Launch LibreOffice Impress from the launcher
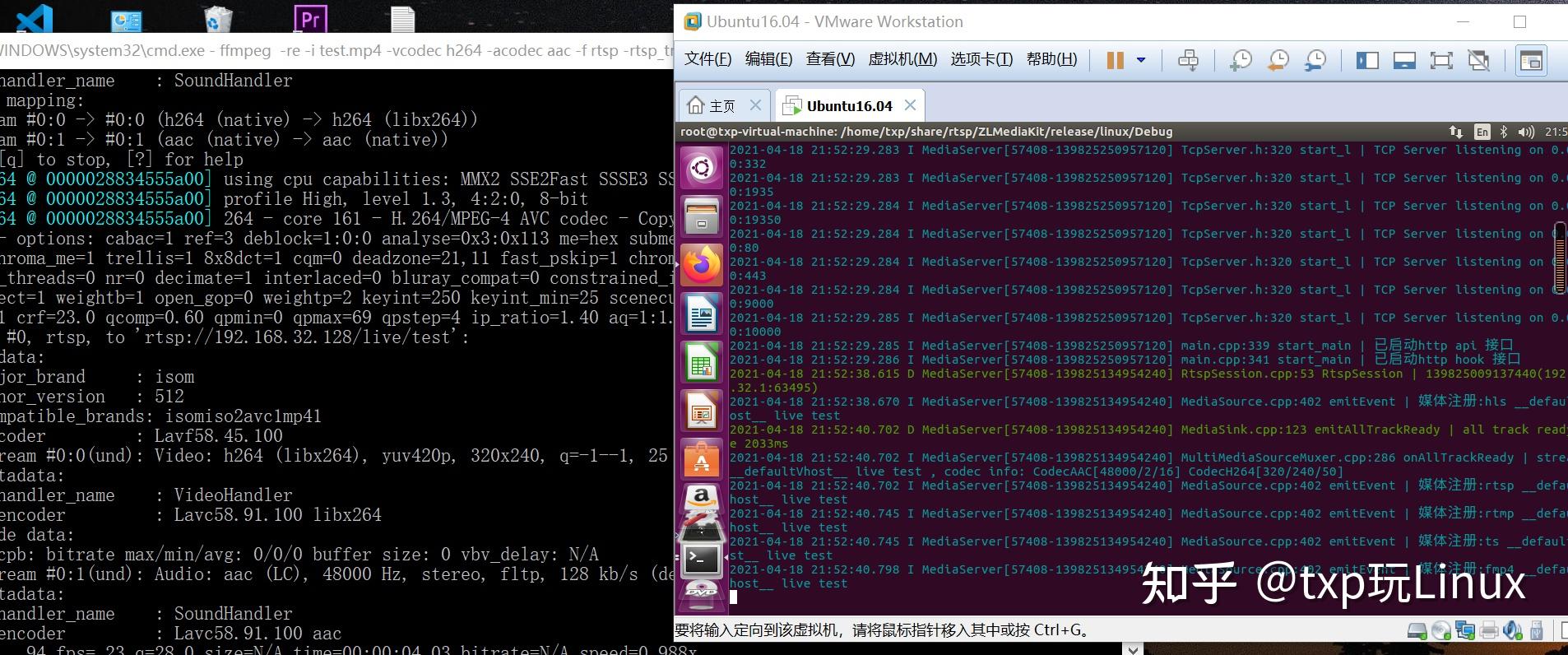Image resolution: width=1568 pixels, height=655 pixels. tap(702, 411)
